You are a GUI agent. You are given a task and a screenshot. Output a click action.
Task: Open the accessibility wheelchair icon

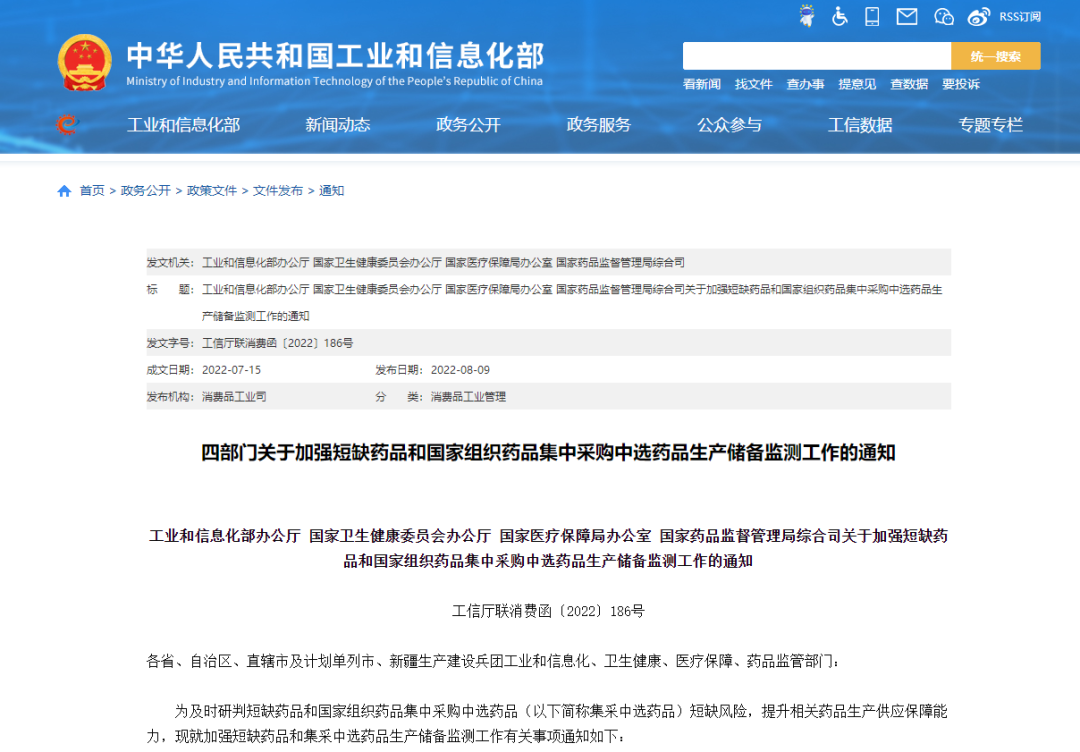pyautogui.click(x=839, y=16)
